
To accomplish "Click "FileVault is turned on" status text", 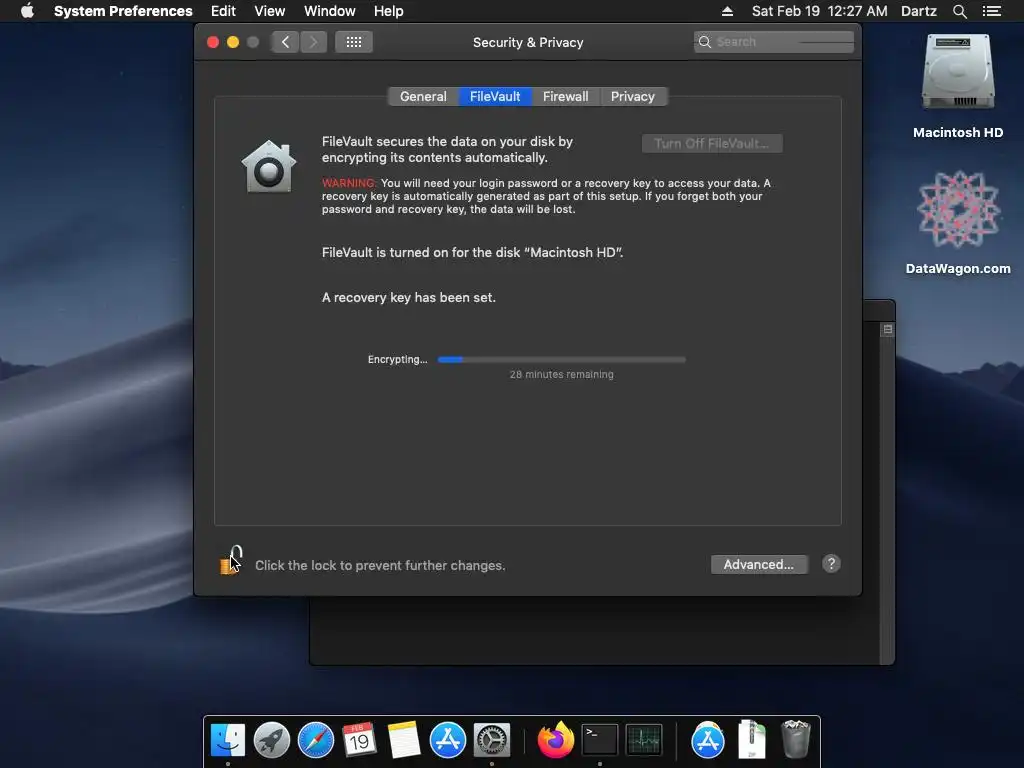I will pyautogui.click(x=472, y=253).
